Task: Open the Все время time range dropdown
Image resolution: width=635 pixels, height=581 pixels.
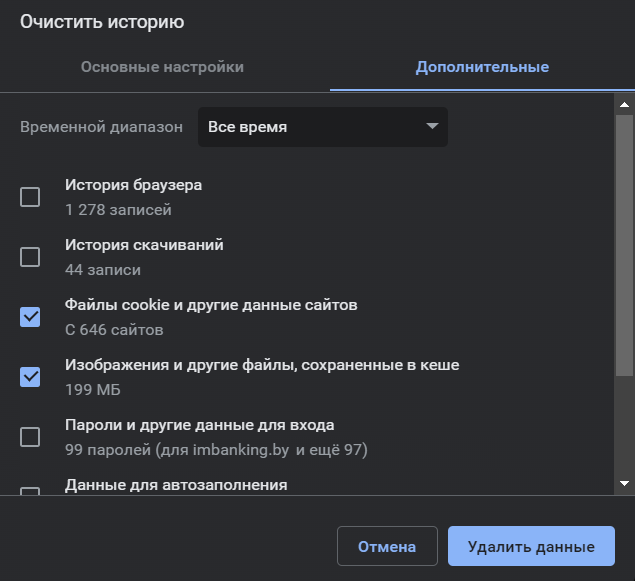Action: pos(323,127)
